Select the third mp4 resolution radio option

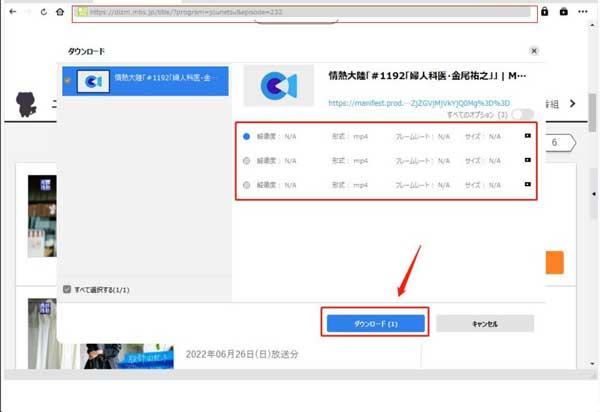click(x=246, y=185)
